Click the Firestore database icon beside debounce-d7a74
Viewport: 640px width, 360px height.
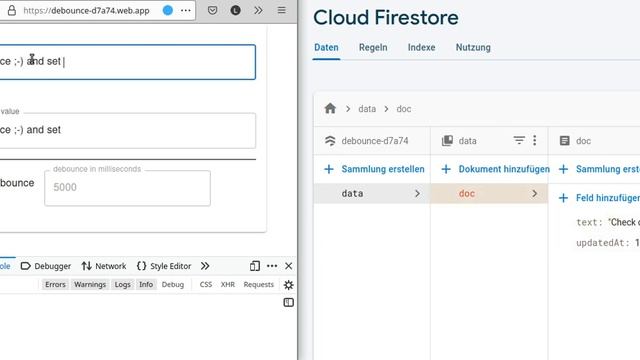[x=330, y=141]
